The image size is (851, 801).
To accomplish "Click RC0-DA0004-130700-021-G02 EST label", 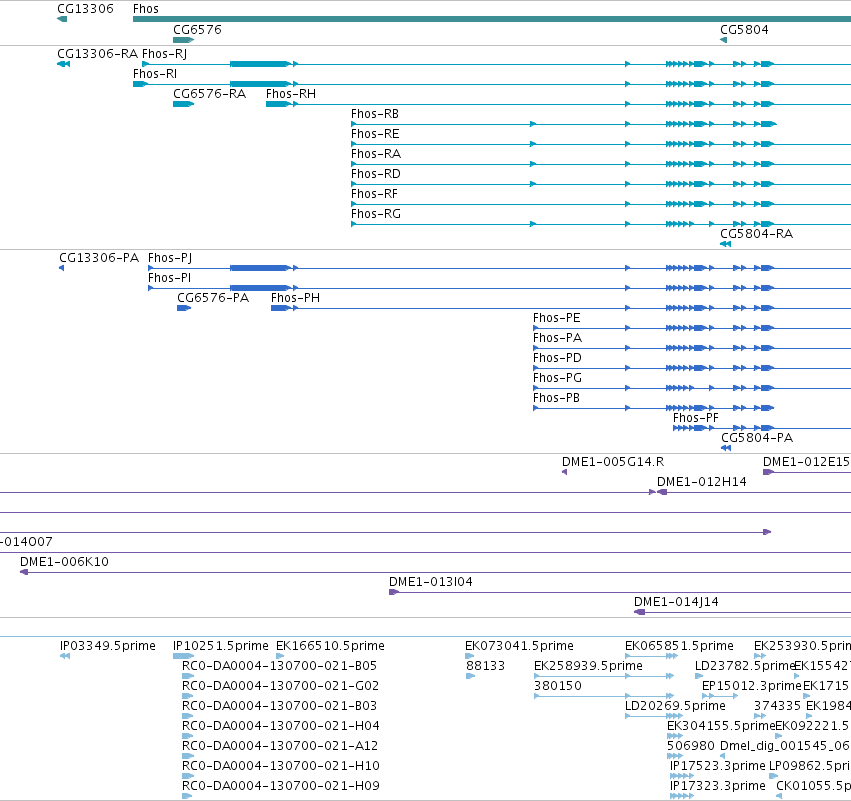I will tap(281, 686).
